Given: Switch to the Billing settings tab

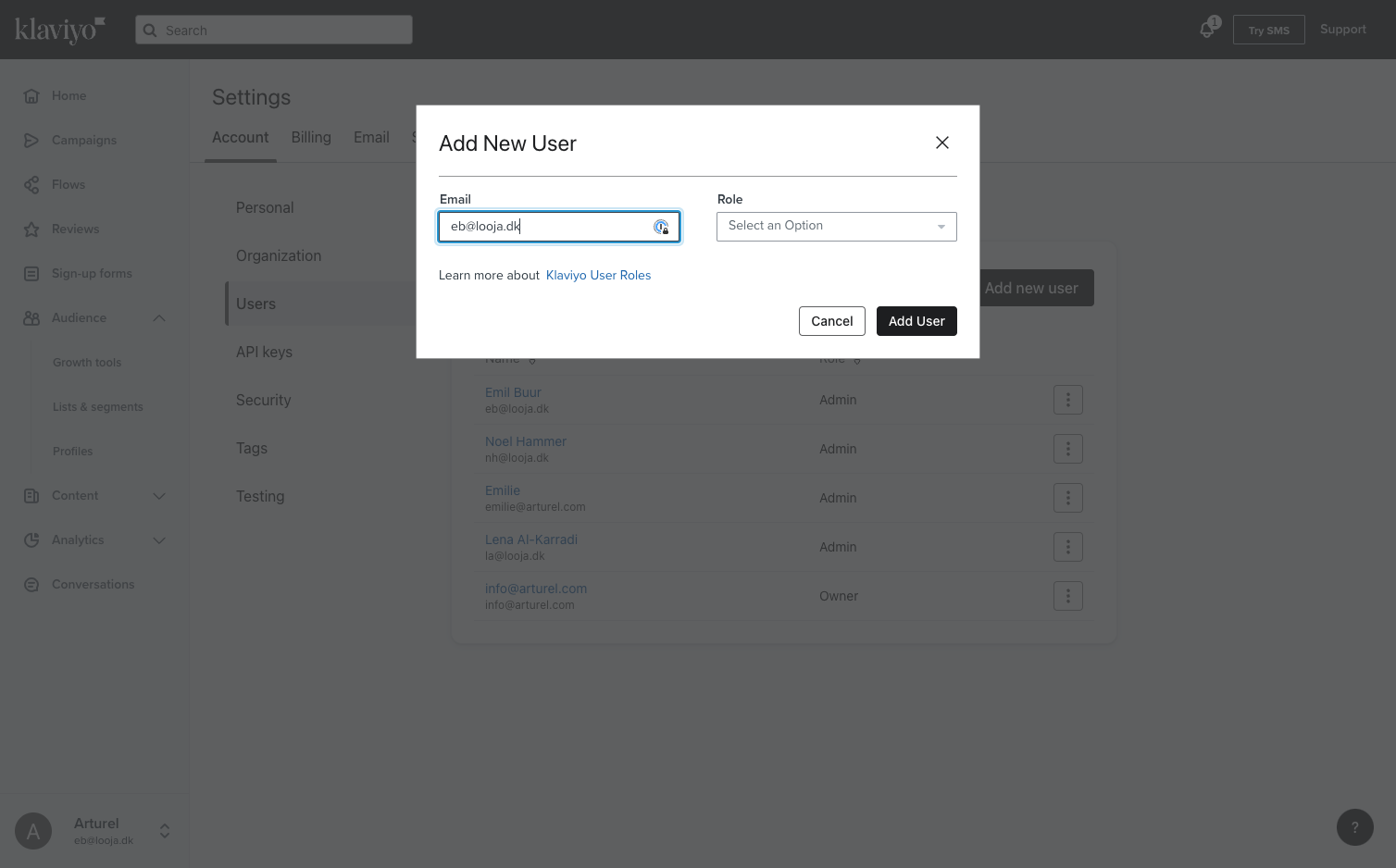Looking at the screenshot, I should click(x=311, y=137).
